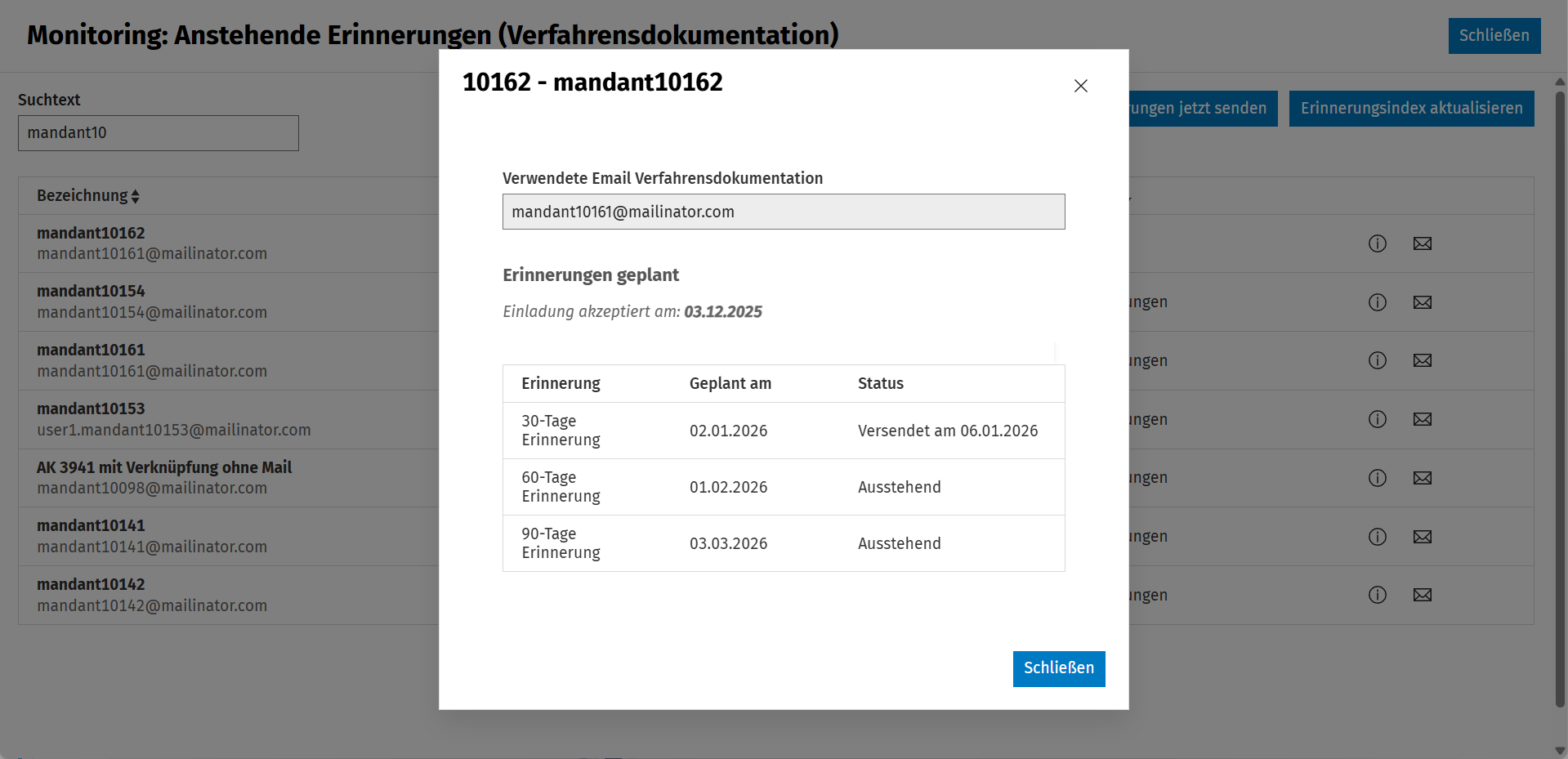Click Schließen button in the dialog
The height and width of the screenshot is (759, 1568).
(1059, 668)
